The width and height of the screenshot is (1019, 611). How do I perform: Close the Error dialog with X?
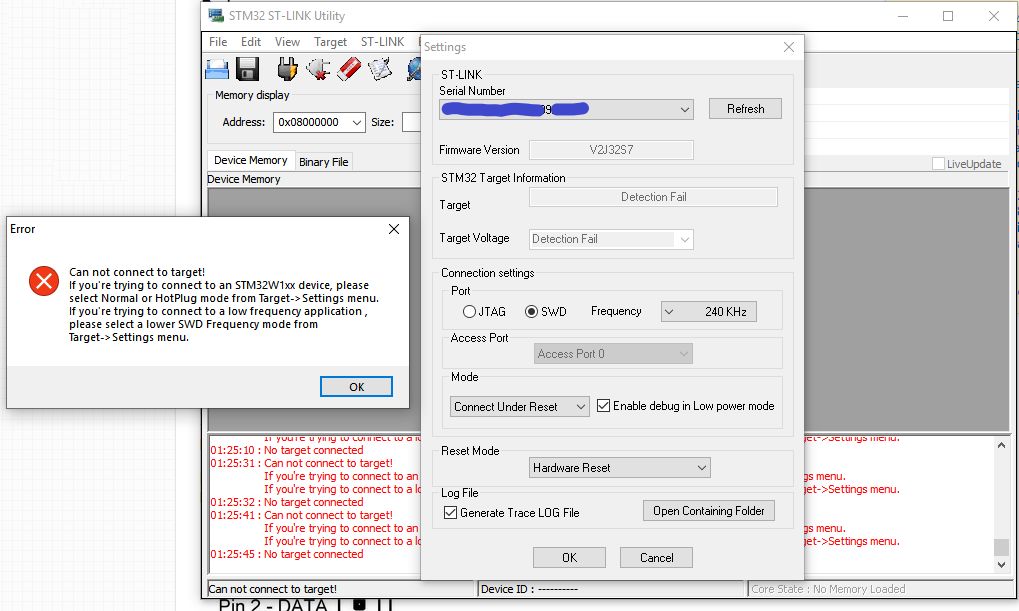coord(394,229)
